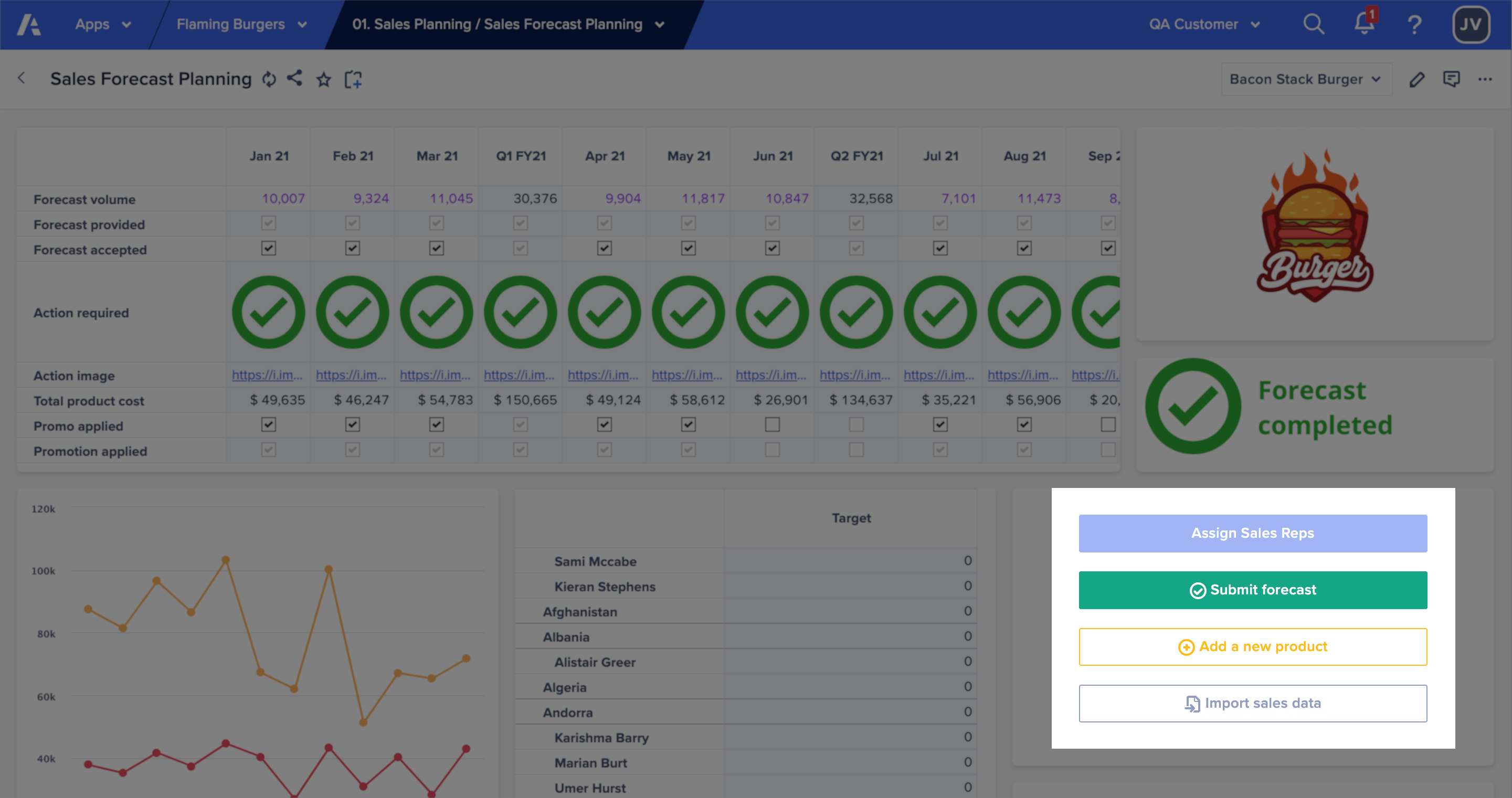Viewport: 1512px width, 798px height.
Task: Open the help question mark icon
Action: click(x=1414, y=25)
